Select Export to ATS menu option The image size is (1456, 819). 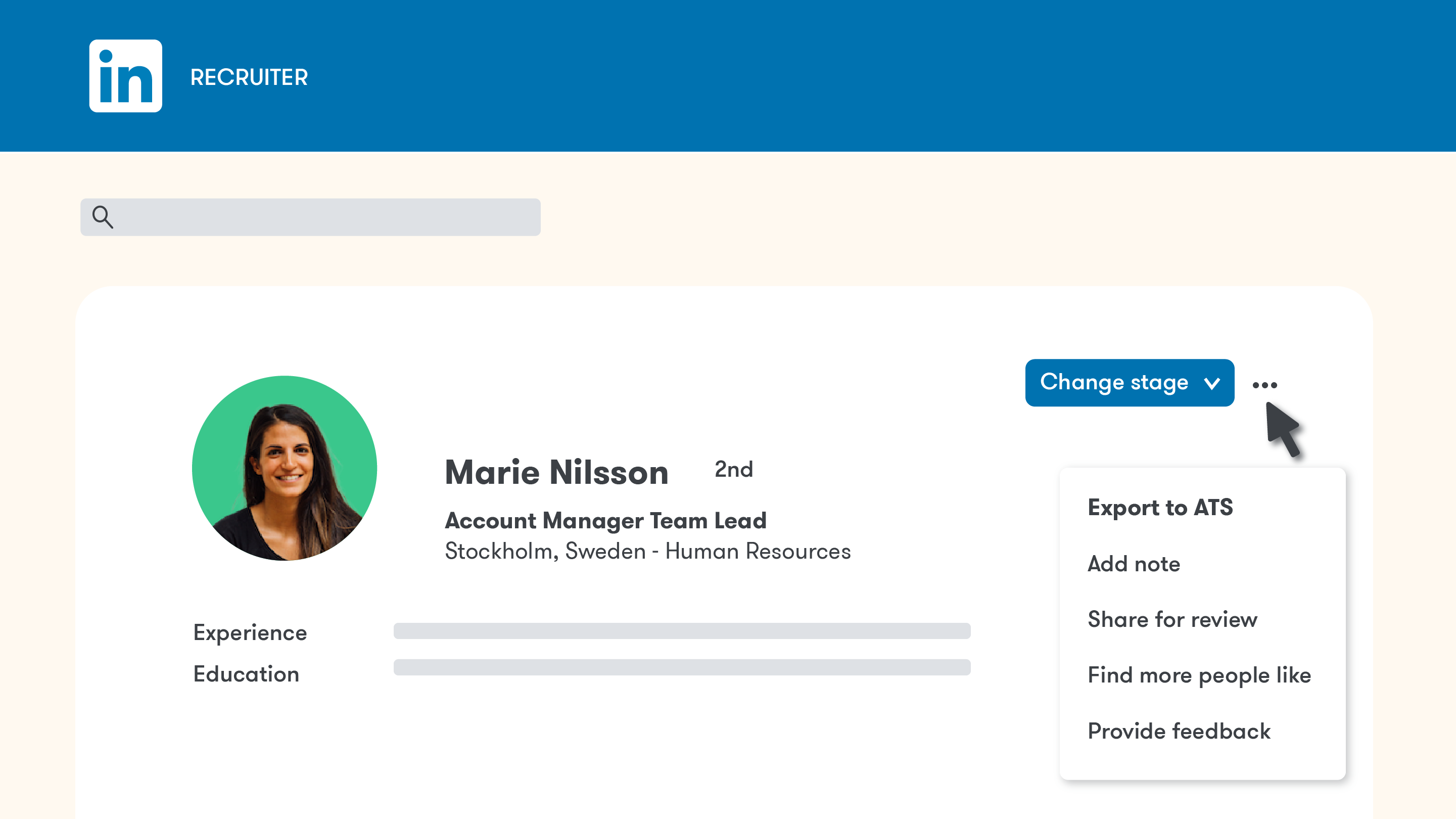(x=1160, y=508)
